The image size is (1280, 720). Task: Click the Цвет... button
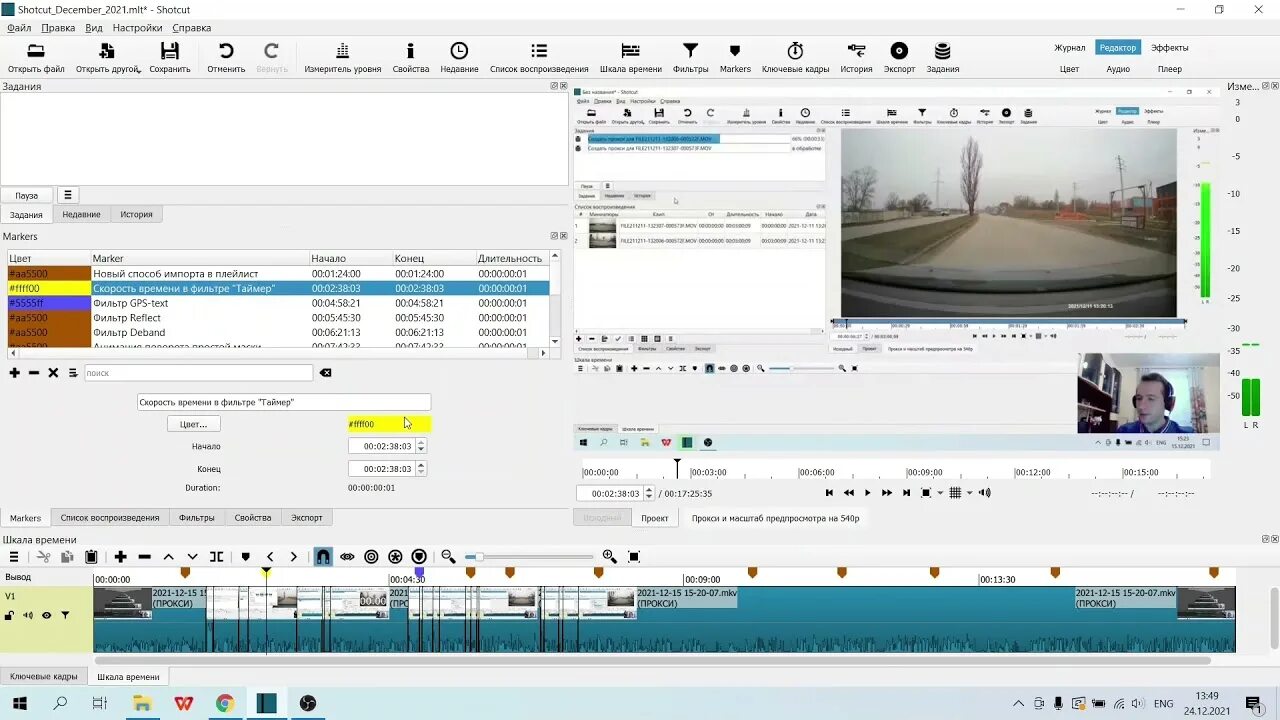pos(193,424)
